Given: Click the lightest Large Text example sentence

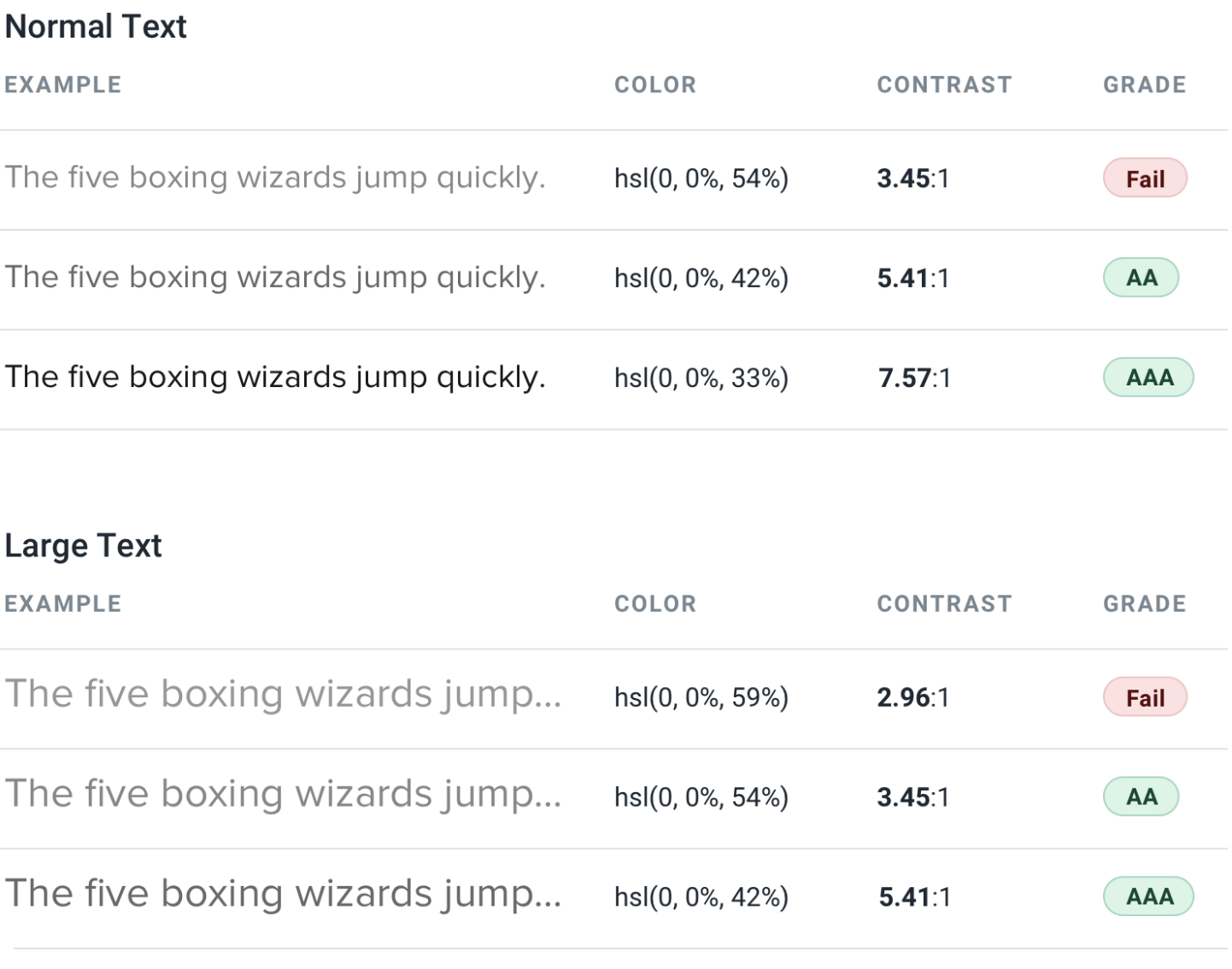Looking at the screenshot, I should click(283, 694).
